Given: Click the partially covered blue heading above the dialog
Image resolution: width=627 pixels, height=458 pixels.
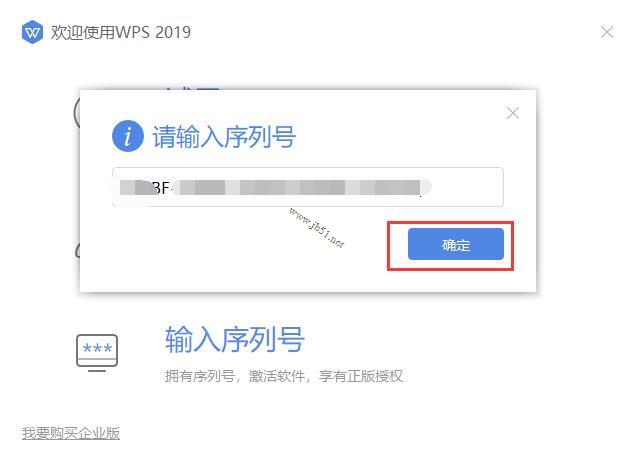Looking at the screenshot, I should click(193, 88).
